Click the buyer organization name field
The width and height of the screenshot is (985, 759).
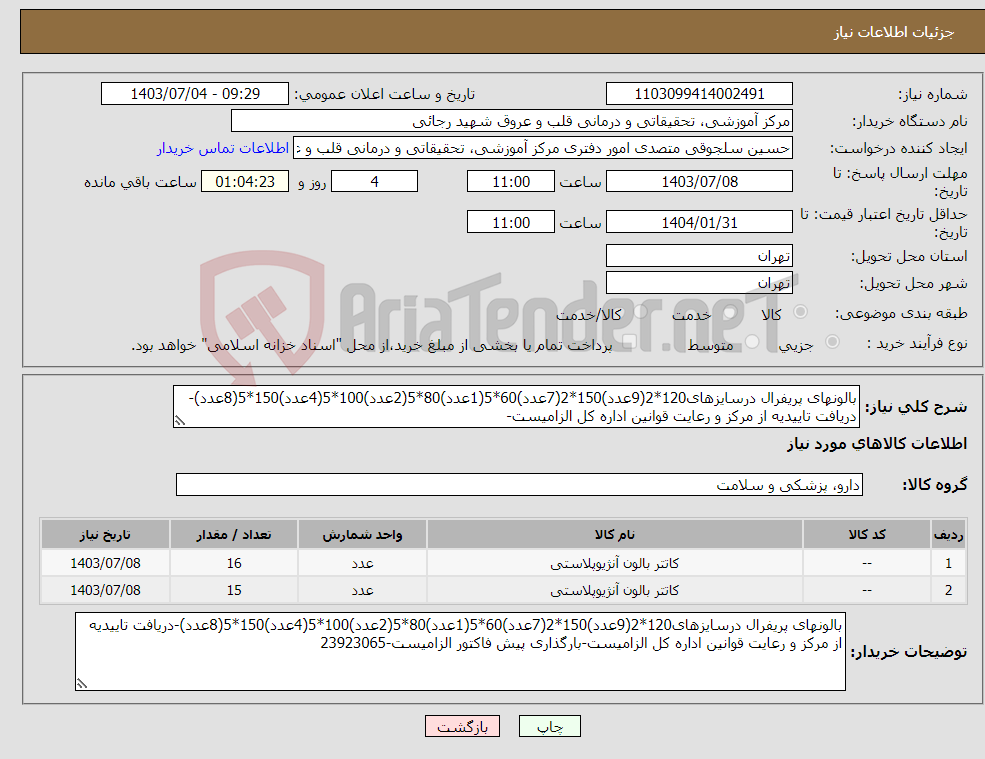[512, 121]
